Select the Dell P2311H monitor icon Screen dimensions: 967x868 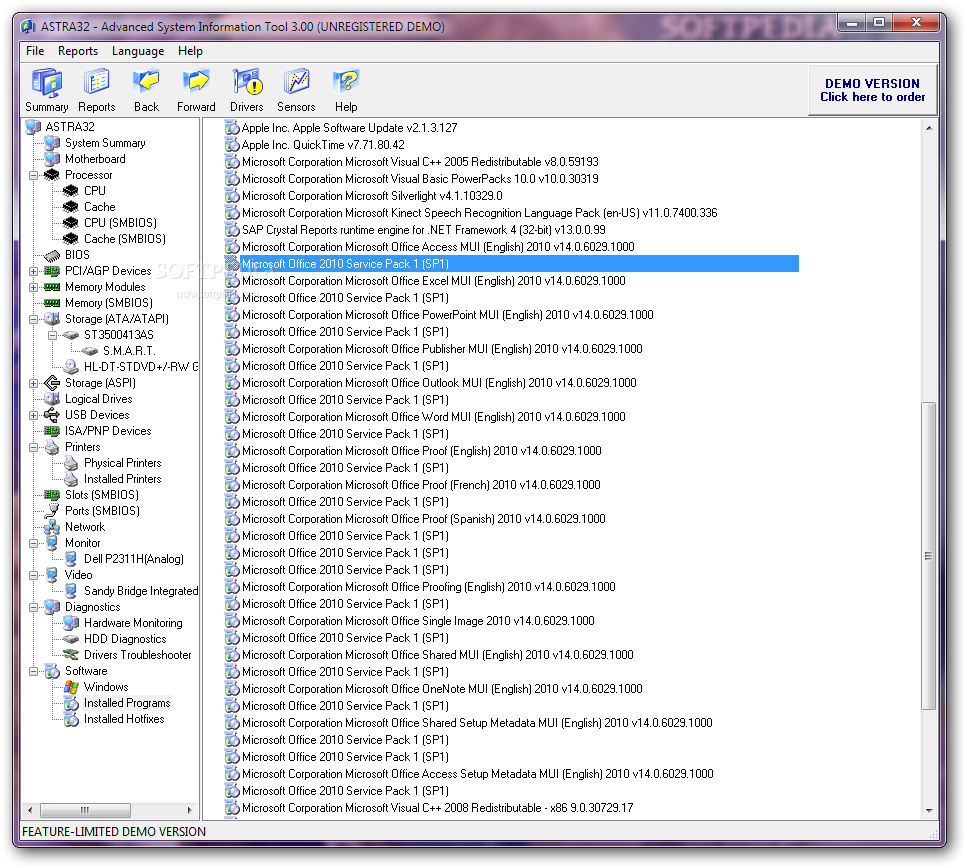point(71,559)
